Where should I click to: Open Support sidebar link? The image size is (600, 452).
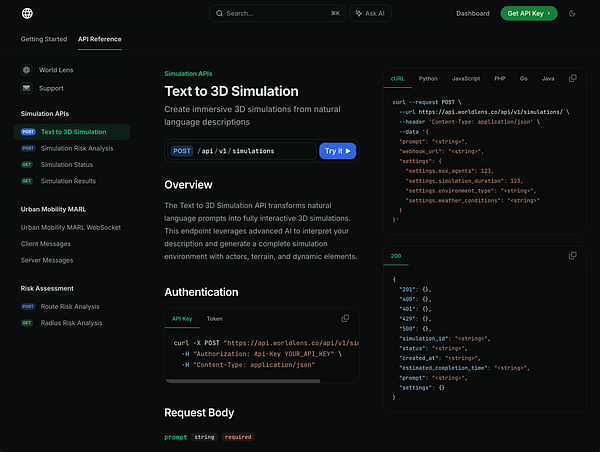51,88
